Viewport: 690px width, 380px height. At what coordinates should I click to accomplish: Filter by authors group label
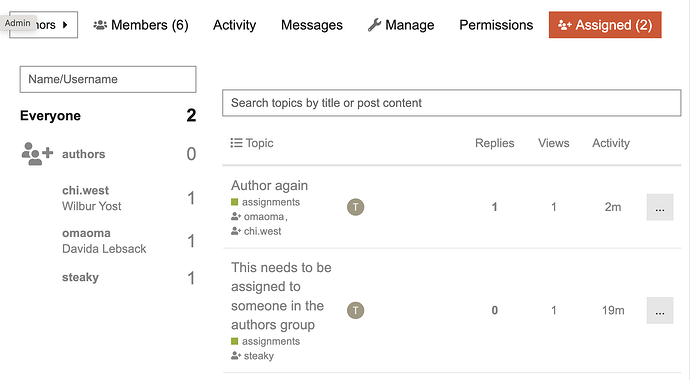click(84, 154)
